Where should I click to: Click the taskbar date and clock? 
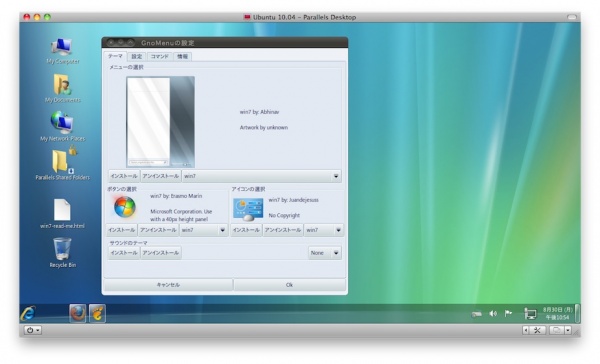pos(557,313)
